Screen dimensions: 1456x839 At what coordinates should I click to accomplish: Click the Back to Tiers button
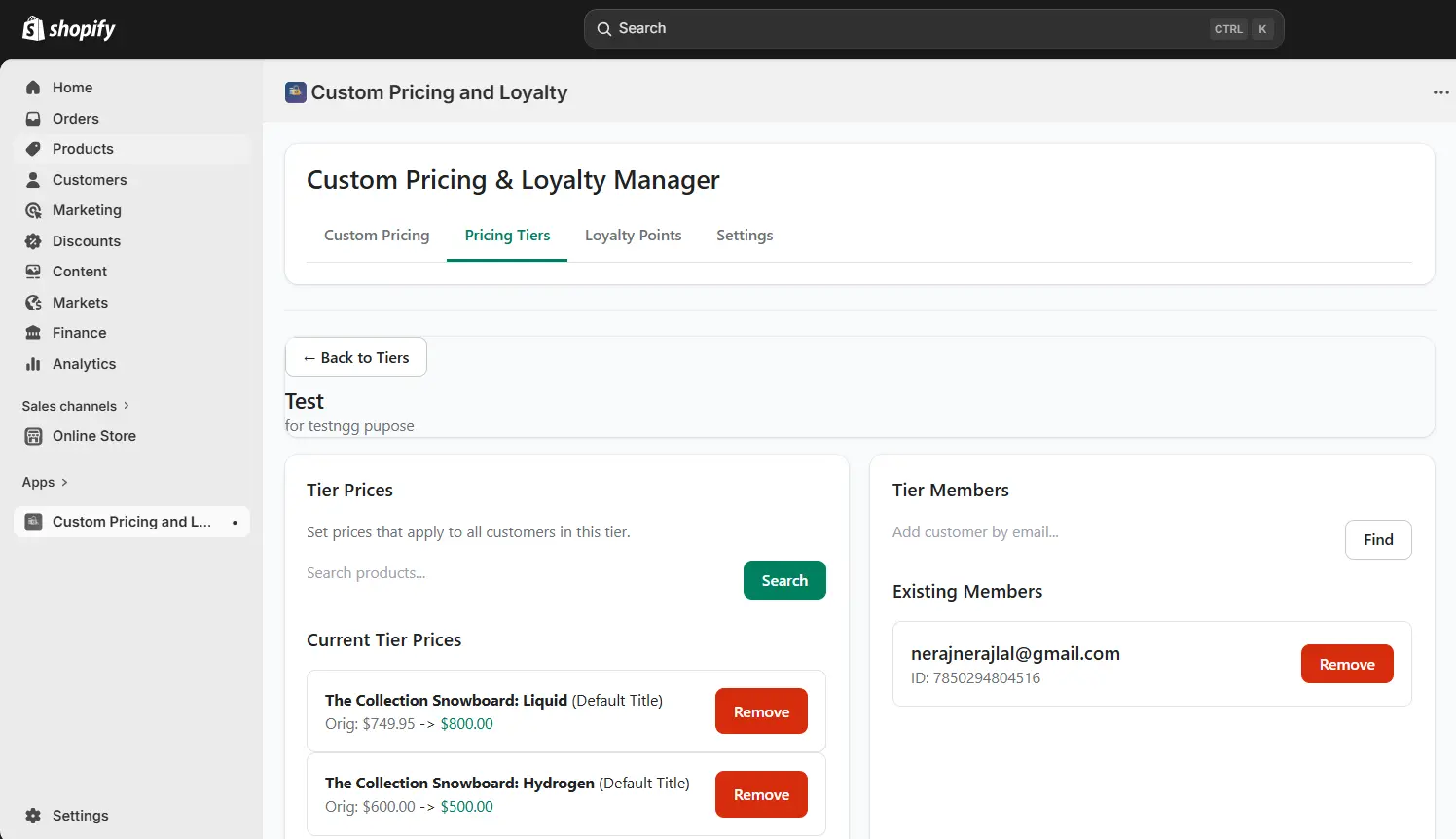click(x=355, y=357)
